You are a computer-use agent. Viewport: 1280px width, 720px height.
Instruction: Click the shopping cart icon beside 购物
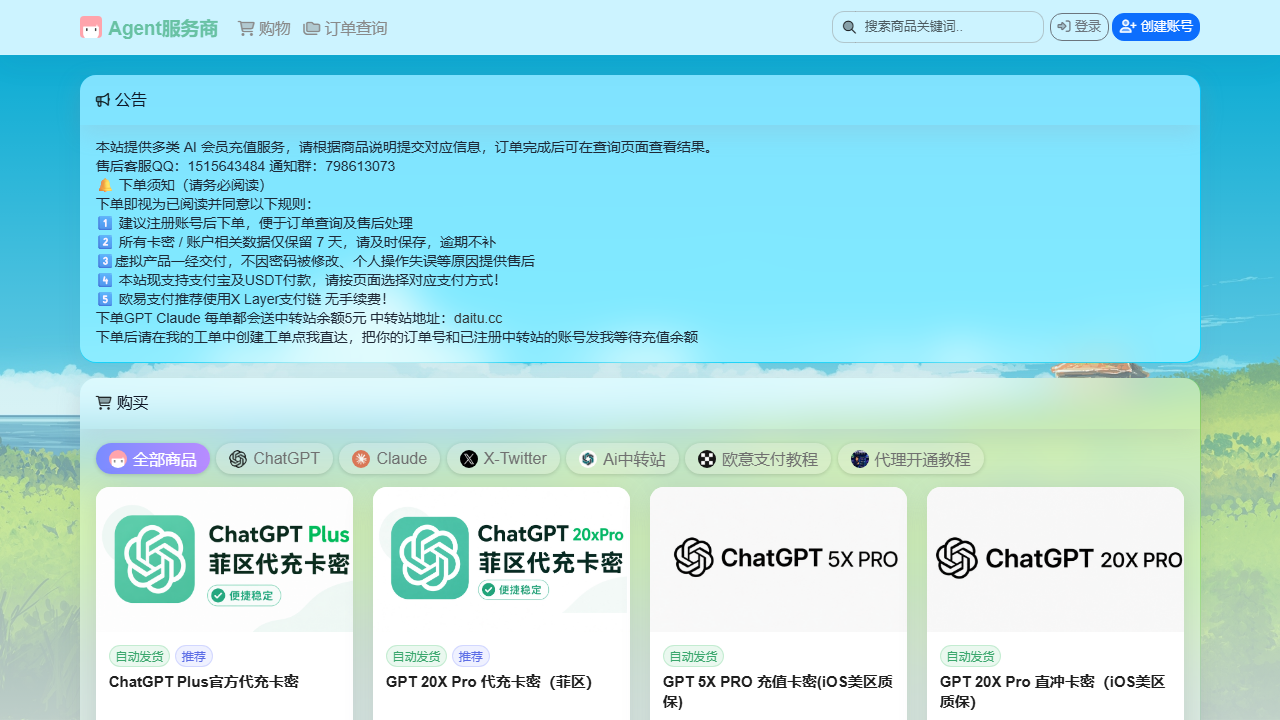click(x=246, y=28)
